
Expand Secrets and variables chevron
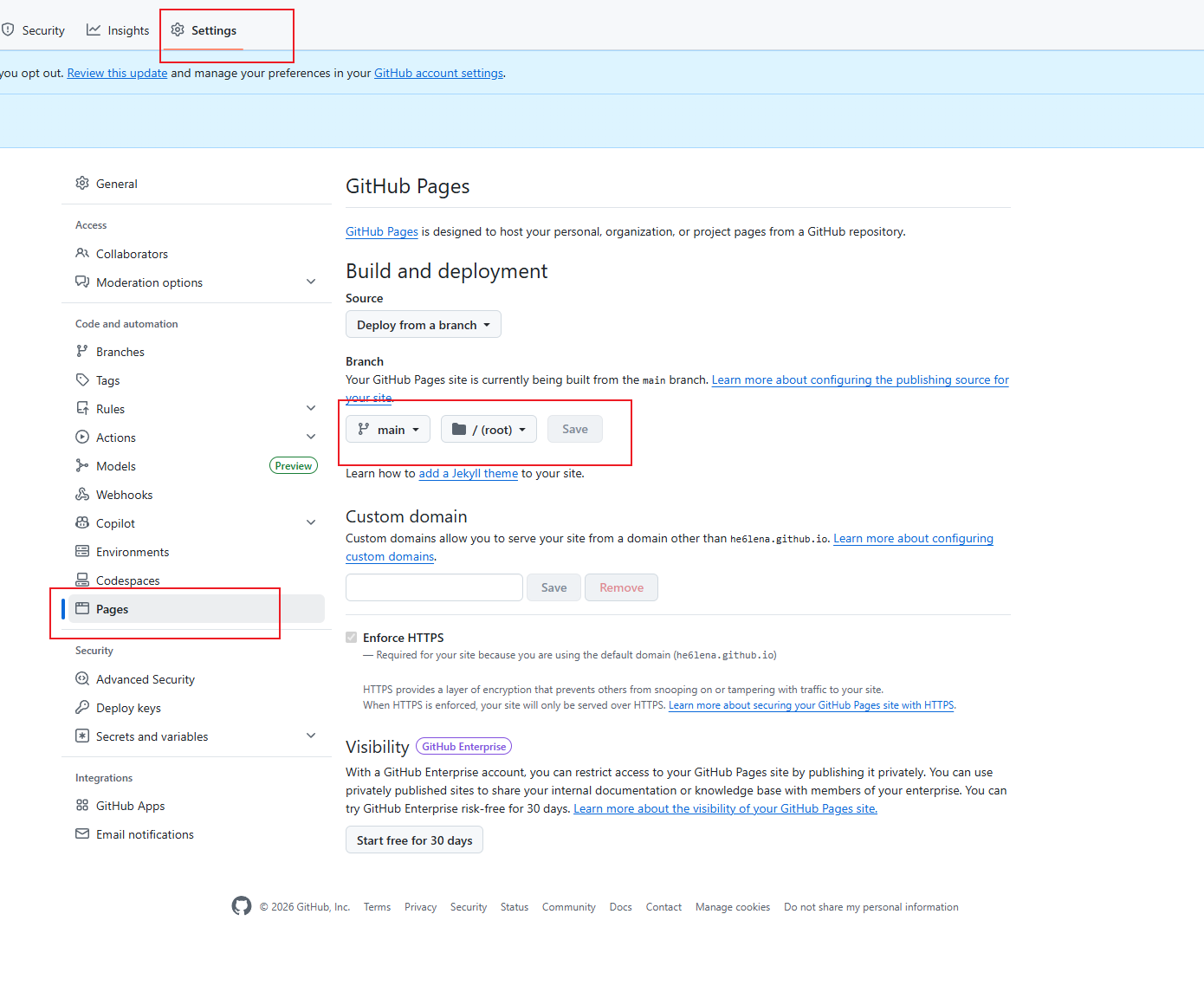coord(311,736)
